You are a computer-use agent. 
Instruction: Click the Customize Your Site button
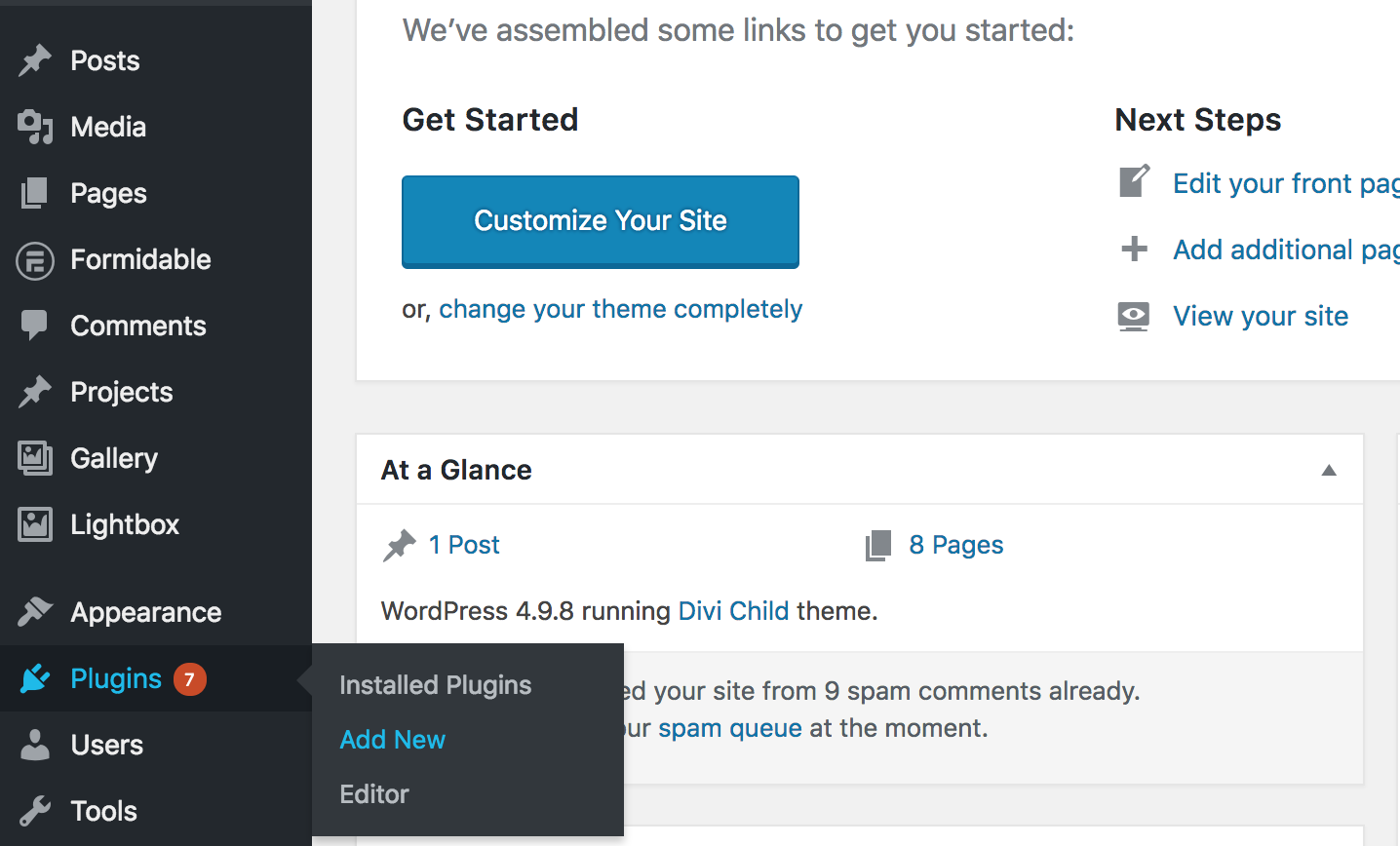click(x=601, y=221)
